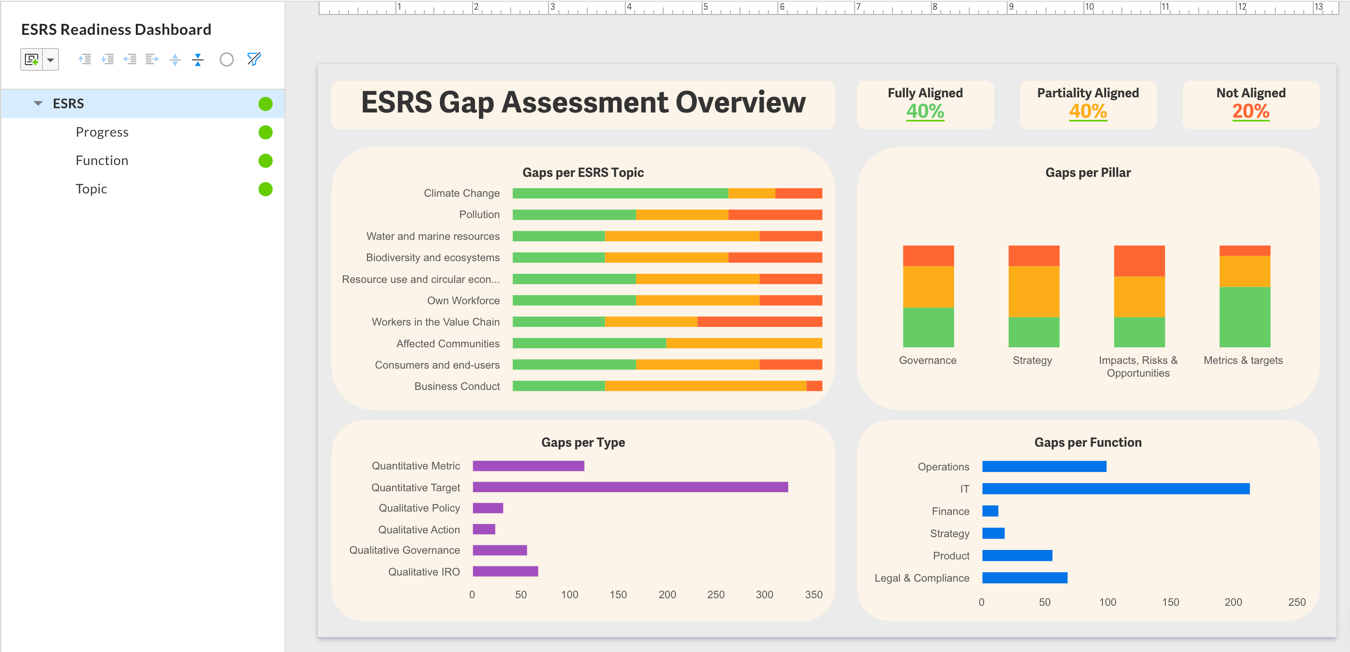The image size is (1350, 652).
Task: Click the move item up icon
Action: point(85,60)
